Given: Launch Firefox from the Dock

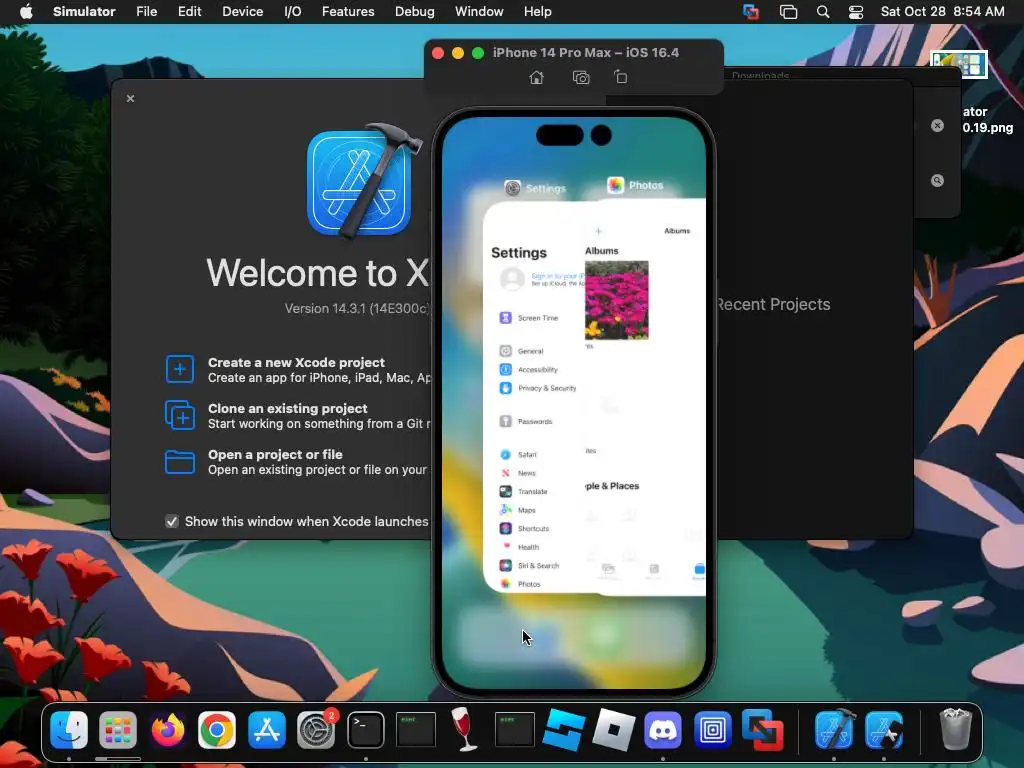Looking at the screenshot, I should [168, 729].
